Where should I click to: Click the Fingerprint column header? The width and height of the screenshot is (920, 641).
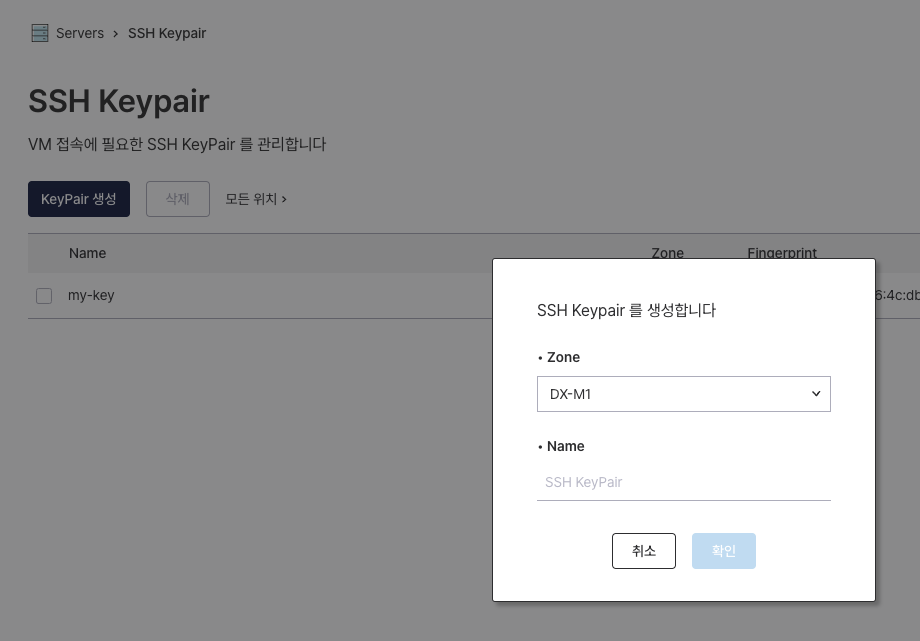pos(782,253)
